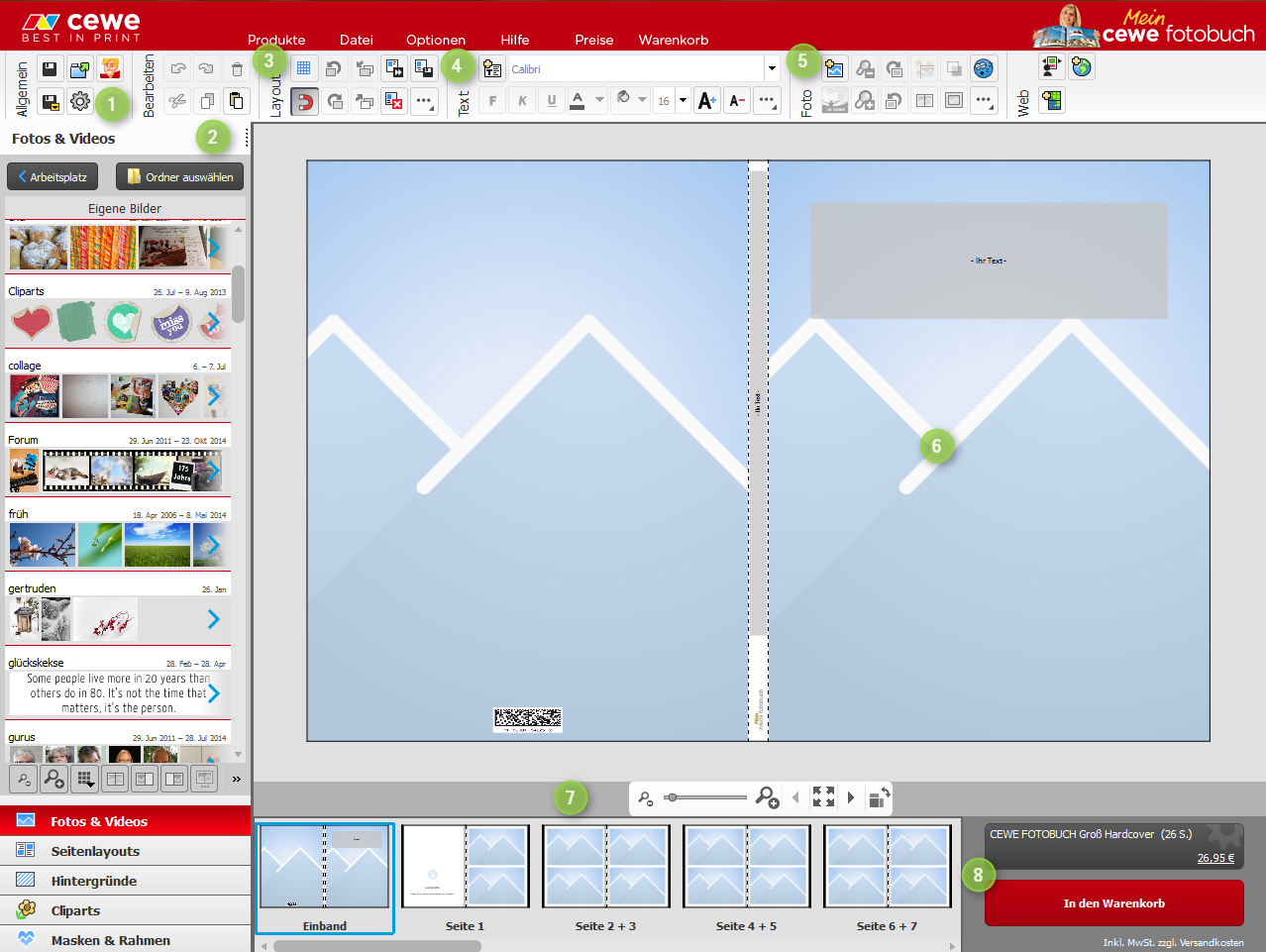This screenshot has width=1266, height=952.
Task: Click the scissors cut icon
Action: point(178,100)
